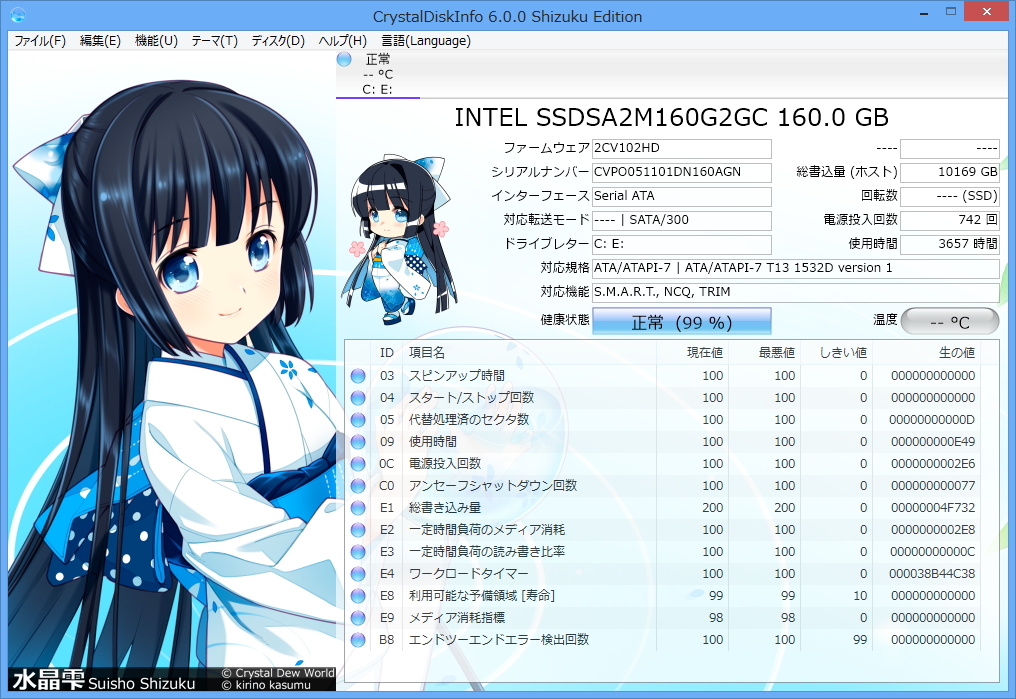Image resolution: width=1016 pixels, height=699 pixels.
Task: Click status icon next to 総書き込み量 attribute
Action: click(357, 507)
